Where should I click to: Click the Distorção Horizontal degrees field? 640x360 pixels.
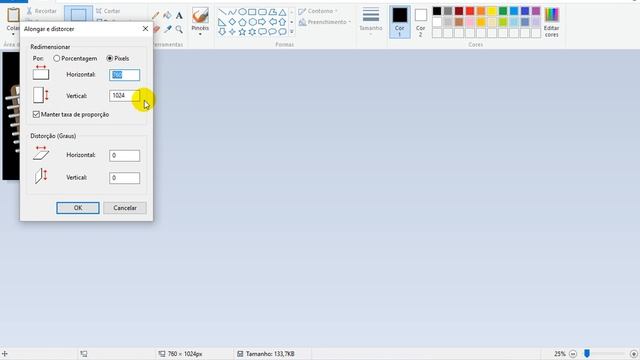coord(124,156)
